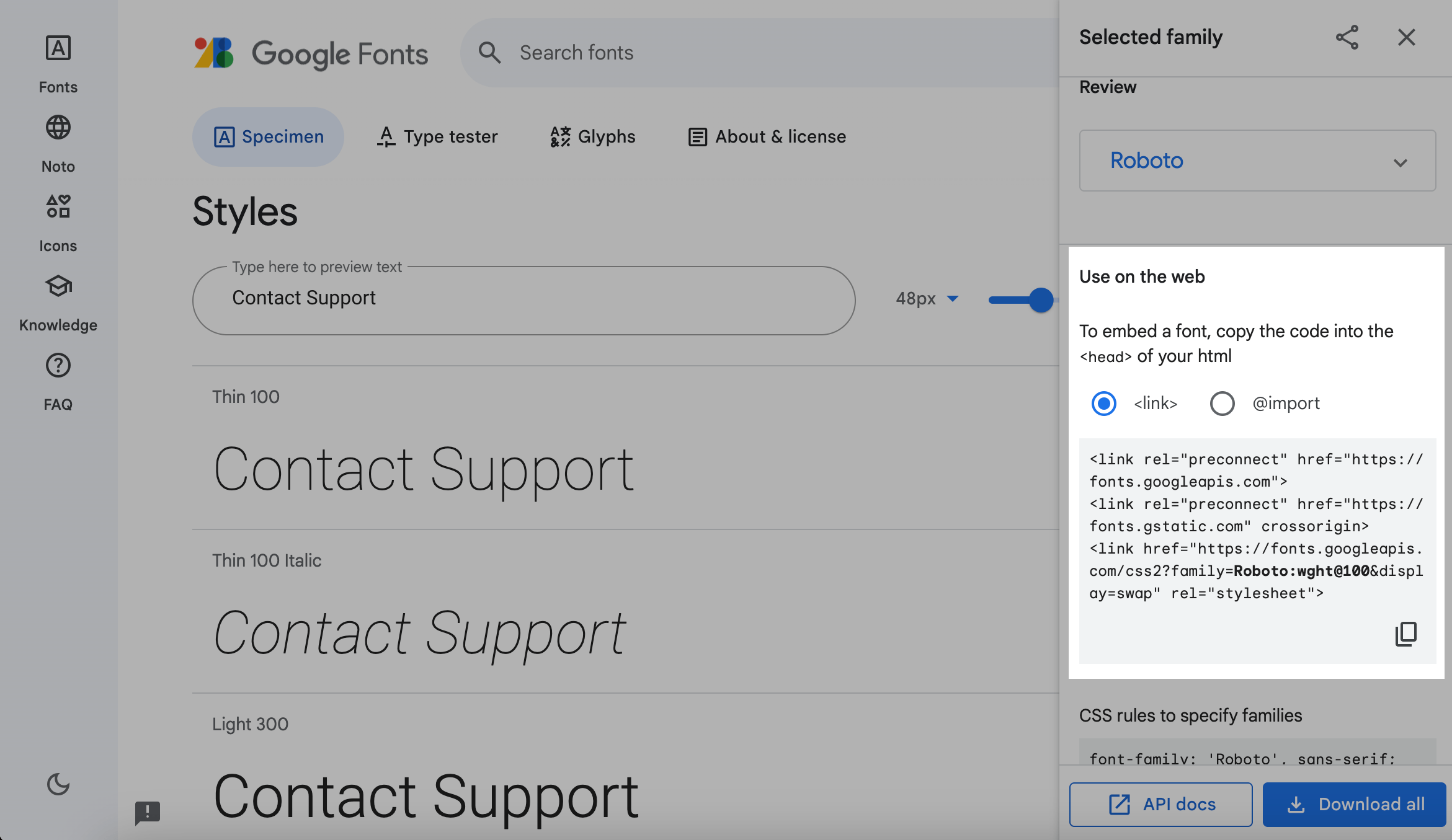Open the About & license tab
The image size is (1452, 840).
767,137
